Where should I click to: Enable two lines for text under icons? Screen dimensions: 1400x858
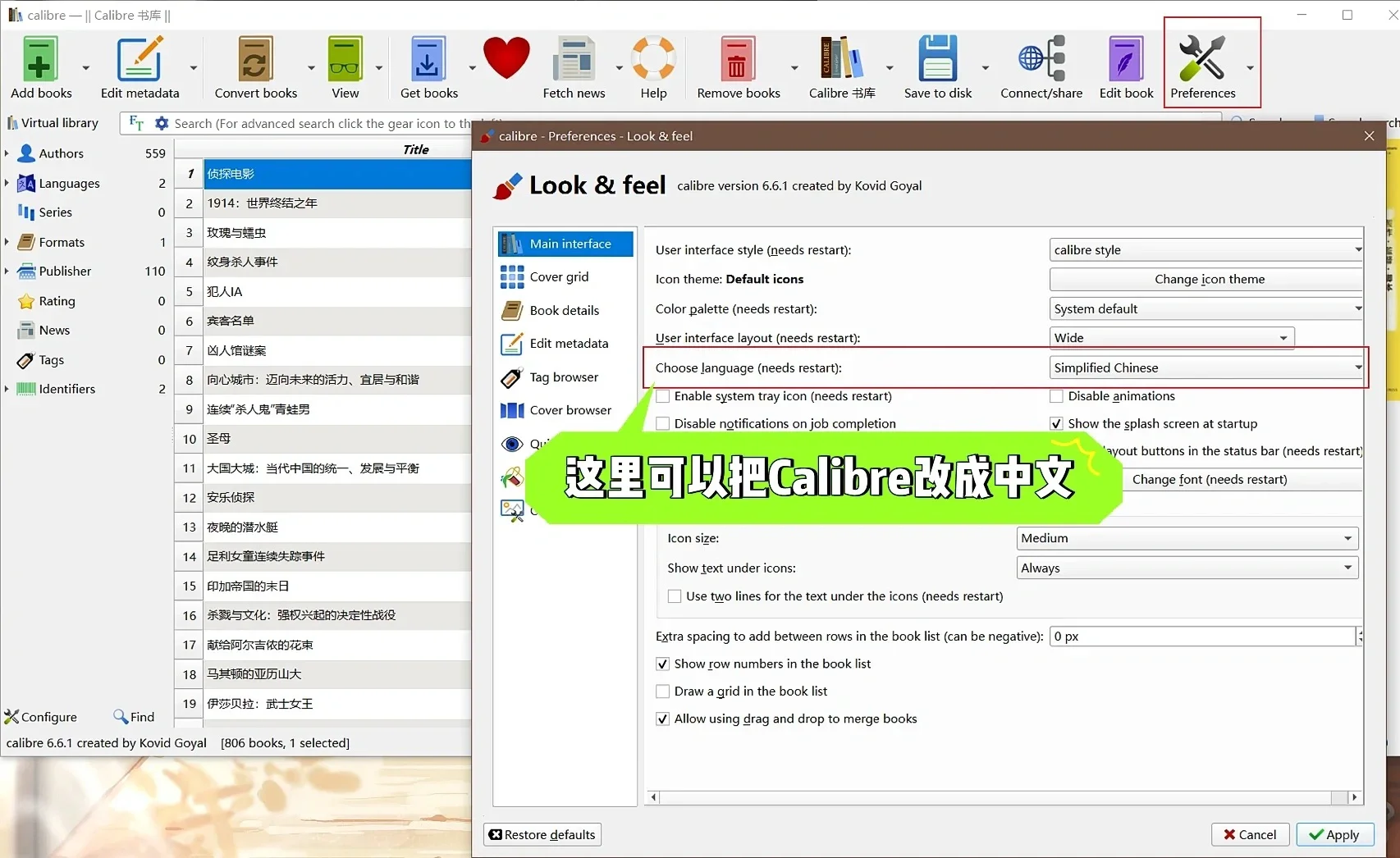[x=675, y=596]
